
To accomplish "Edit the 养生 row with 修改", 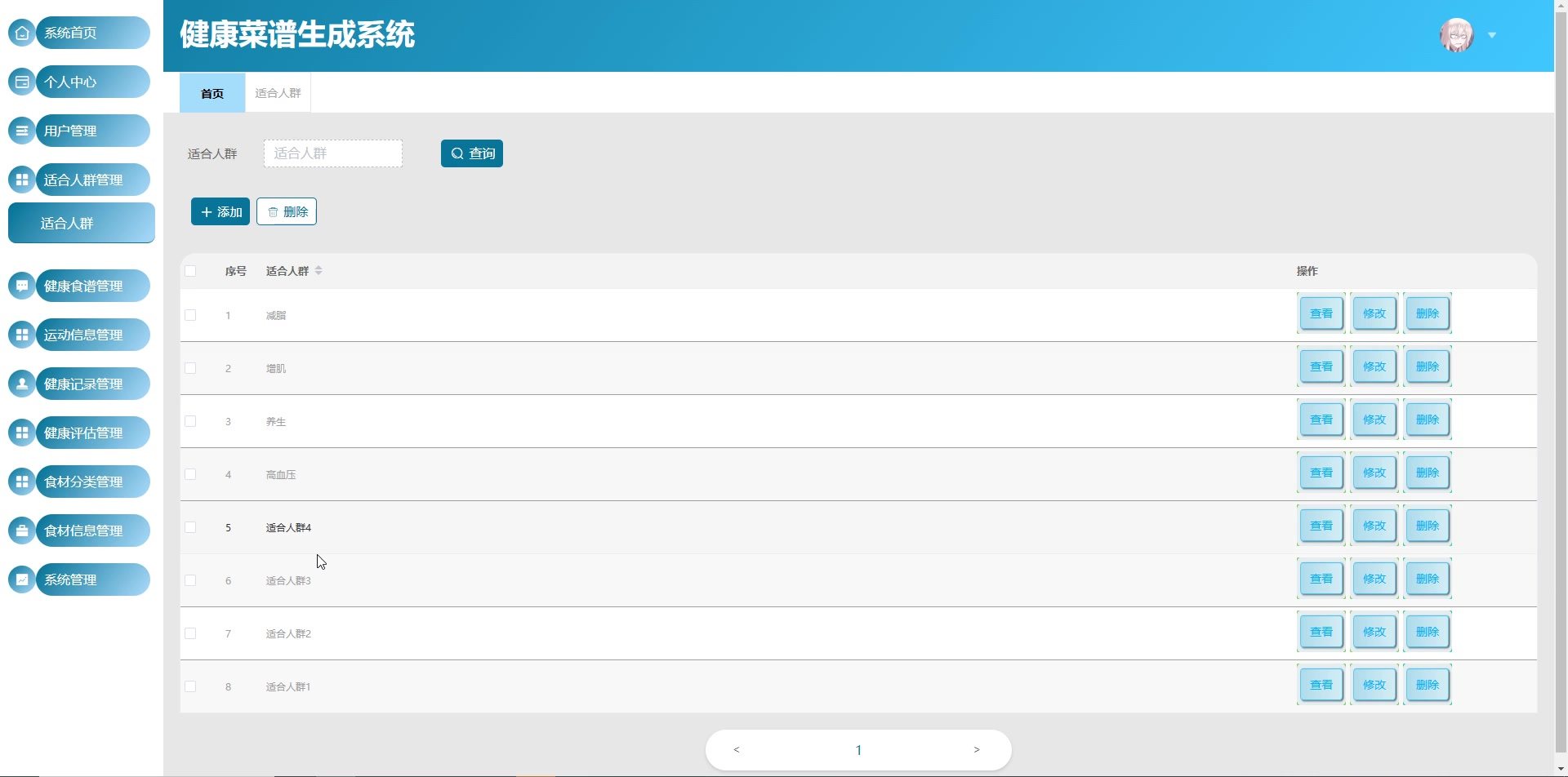I will (x=1374, y=420).
